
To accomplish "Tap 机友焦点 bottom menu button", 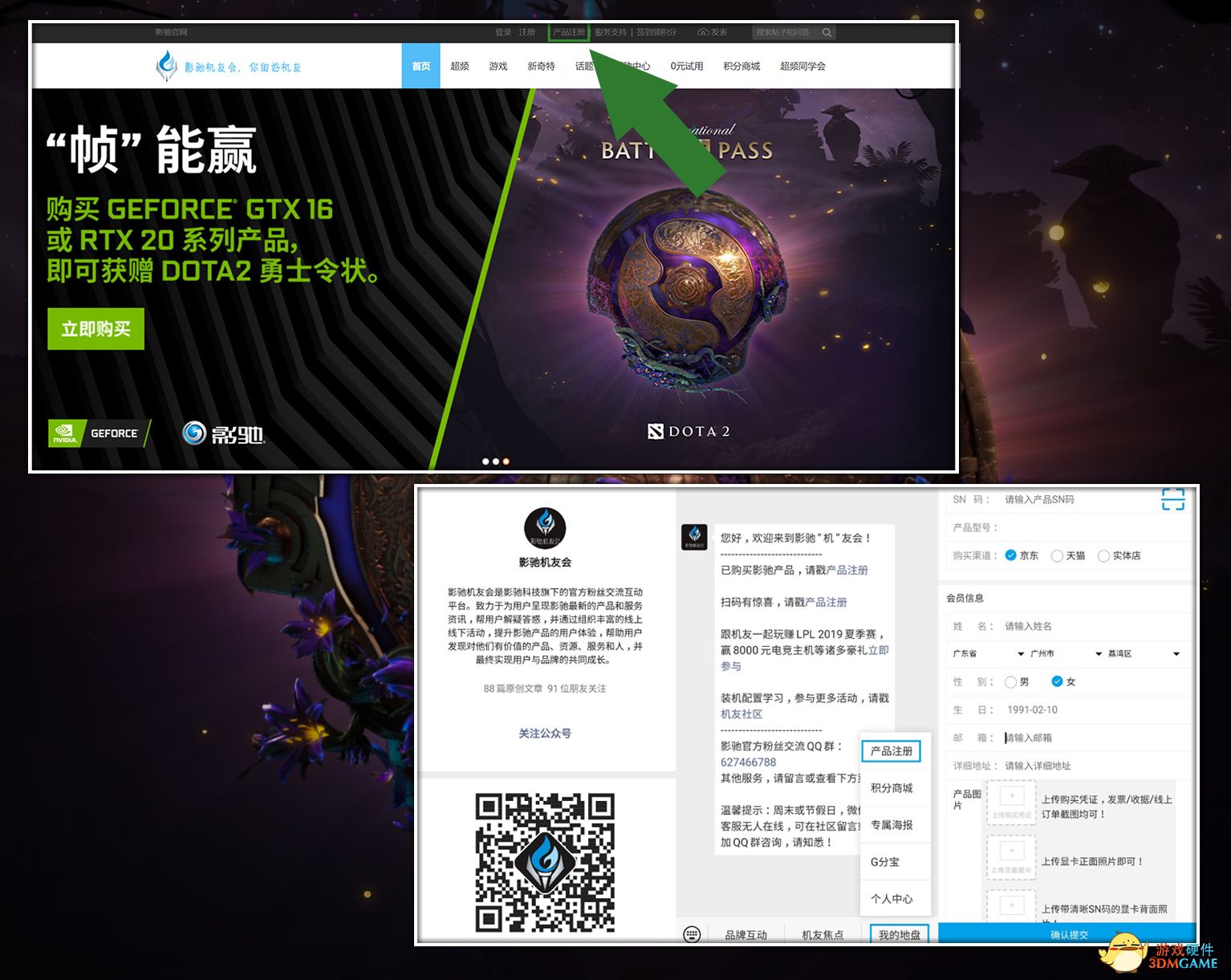I will coord(823,934).
